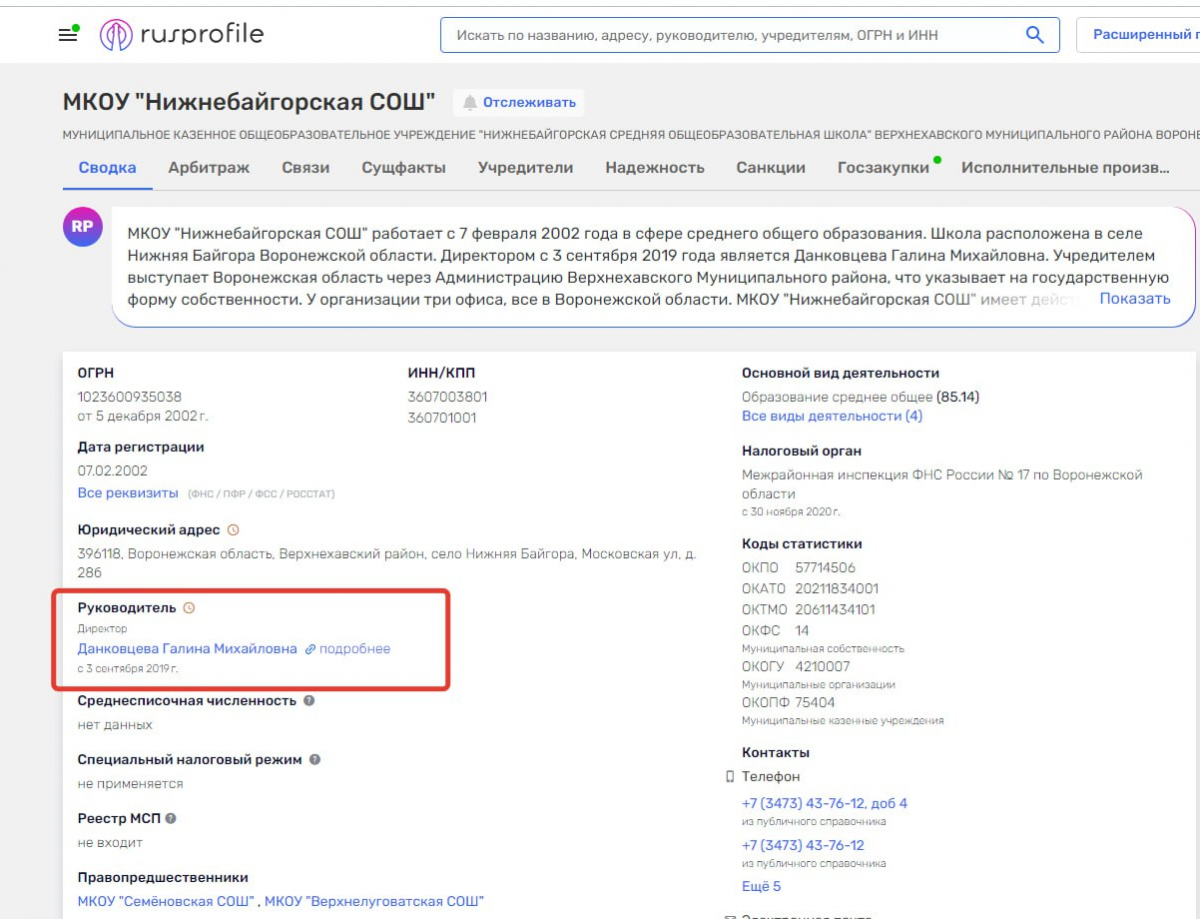The height and width of the screenshot is (919, 1200).
Task: Click the RP avatar icon
Action: click(x=82, y=227)
